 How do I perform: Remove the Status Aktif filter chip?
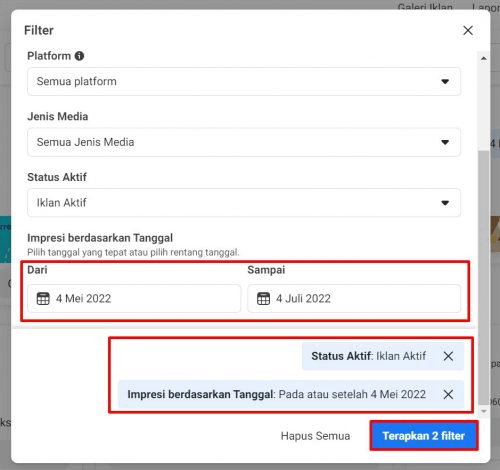[x=448, y=356]
